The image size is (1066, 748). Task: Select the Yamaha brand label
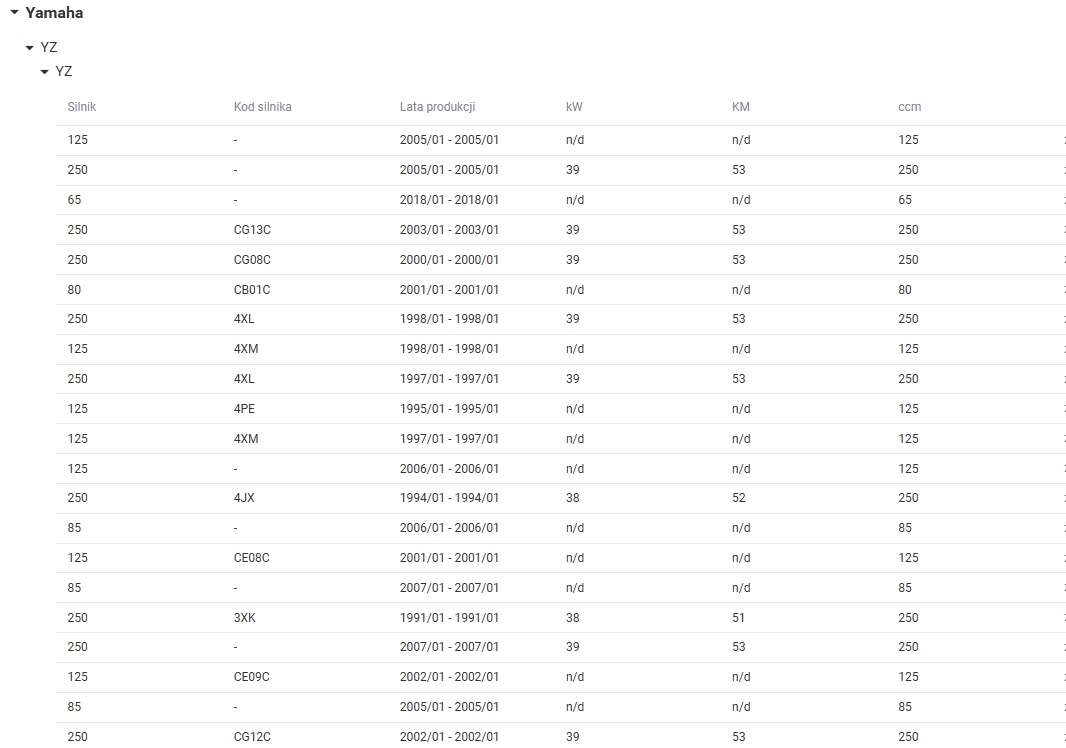54,13
